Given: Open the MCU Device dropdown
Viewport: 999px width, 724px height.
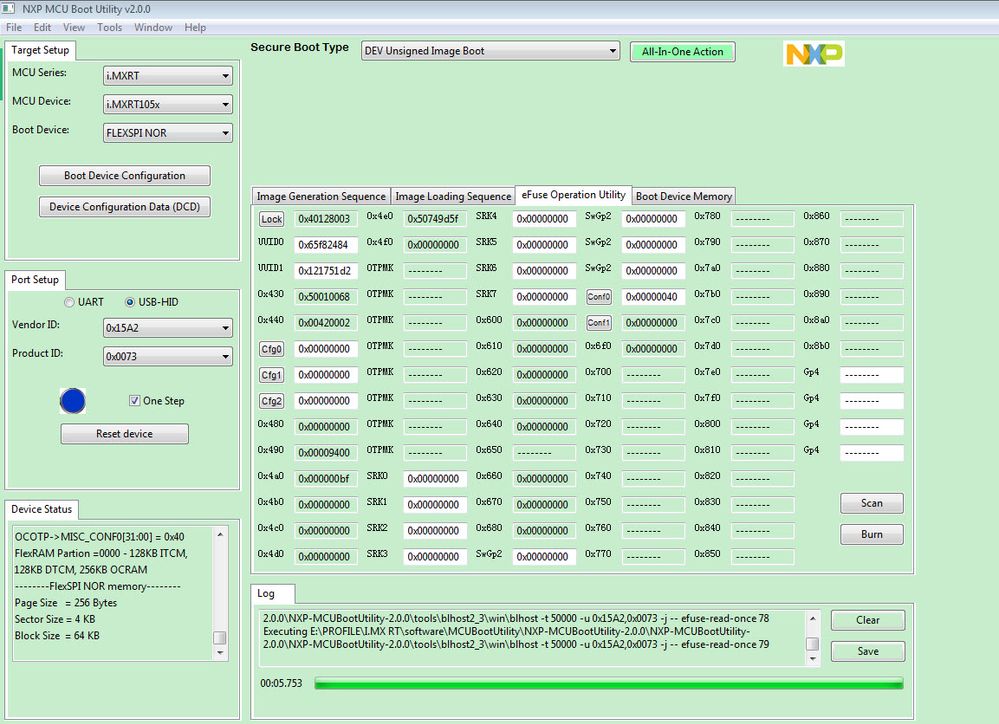Looking at the screenshot, I should pos(168,105).
